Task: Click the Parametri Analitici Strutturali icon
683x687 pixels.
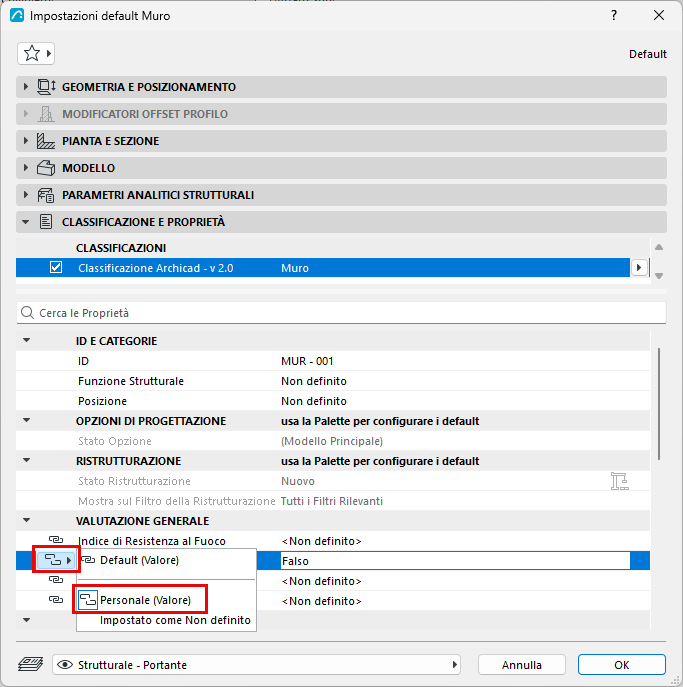Action: 46,195
